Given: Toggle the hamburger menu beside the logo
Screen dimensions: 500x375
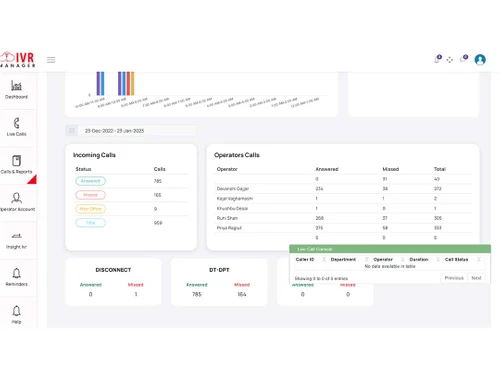Looking at the screenshot, I should click(51, 60).
